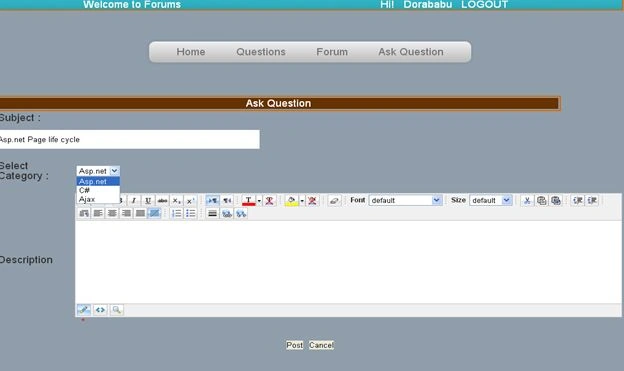The width and height of the screenshot is (624, 371).
Task: Remove all styles with eraser icon
Action: pos(334,201)
